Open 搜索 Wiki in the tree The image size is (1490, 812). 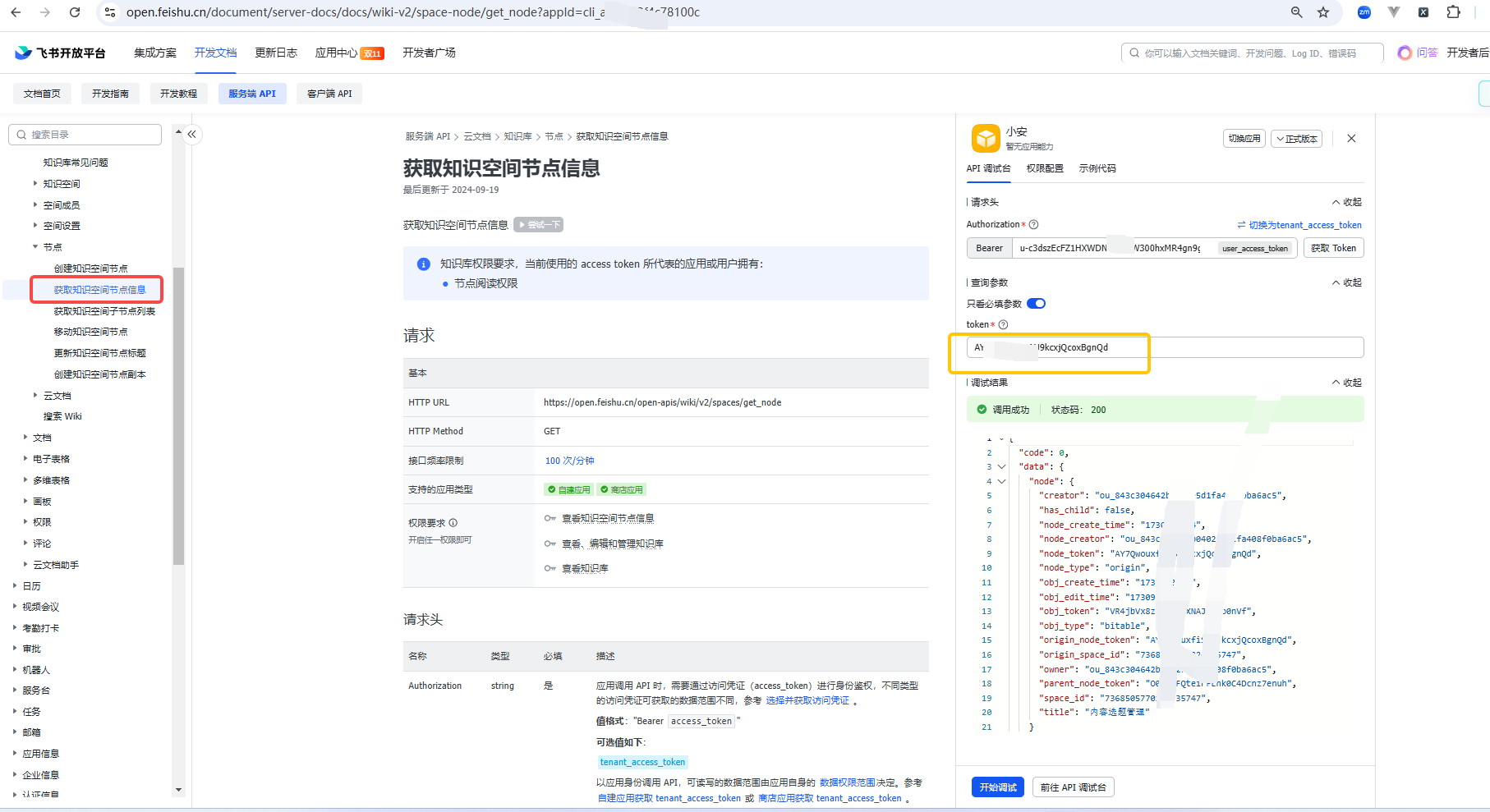click(62, 416)
